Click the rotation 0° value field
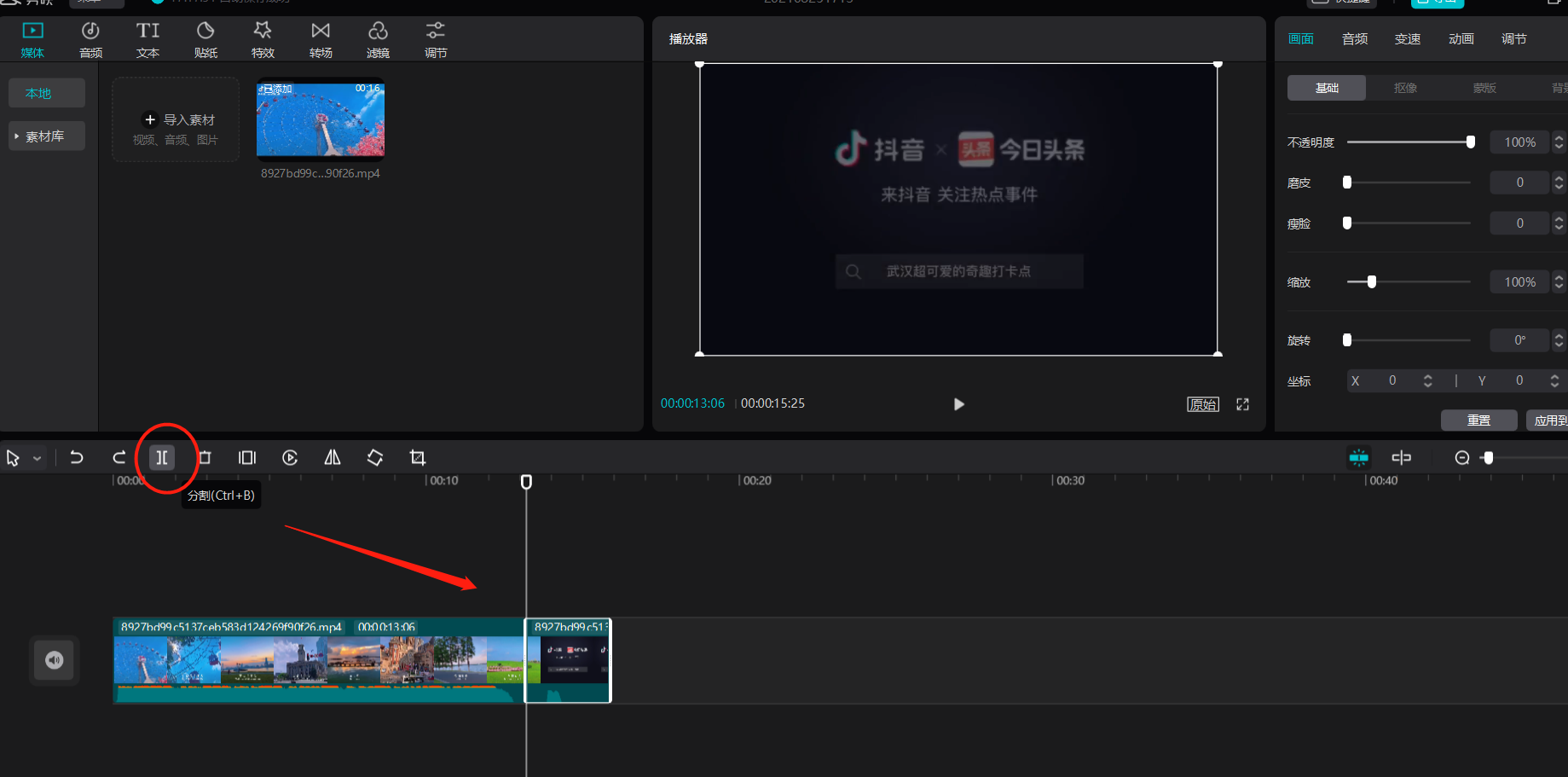The height and width of the screenshot is (777, 1568). pyautogui.click(x=1520, y=340)
